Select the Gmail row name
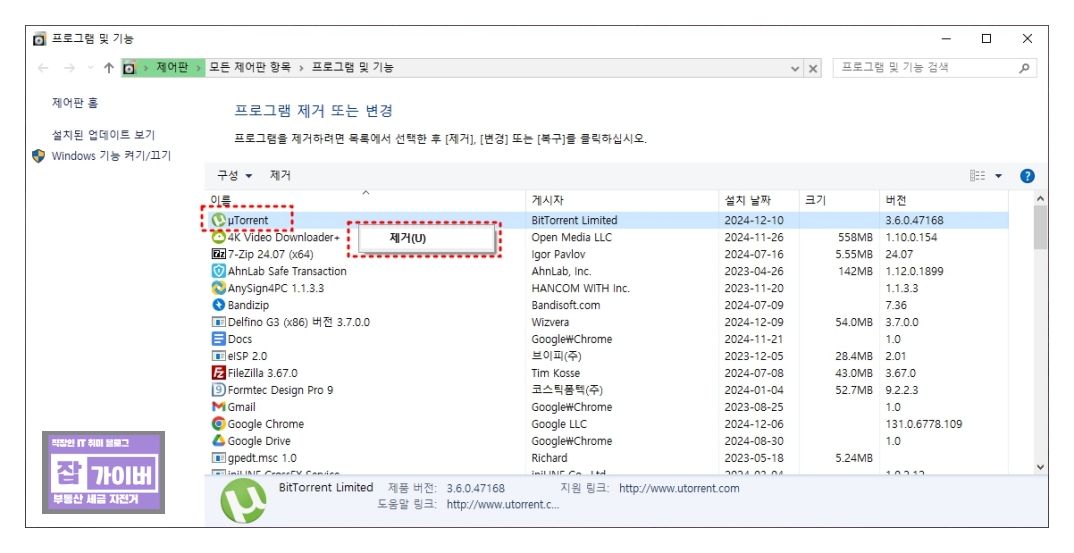Viewport: 1074px width, 553px height. 241,407
